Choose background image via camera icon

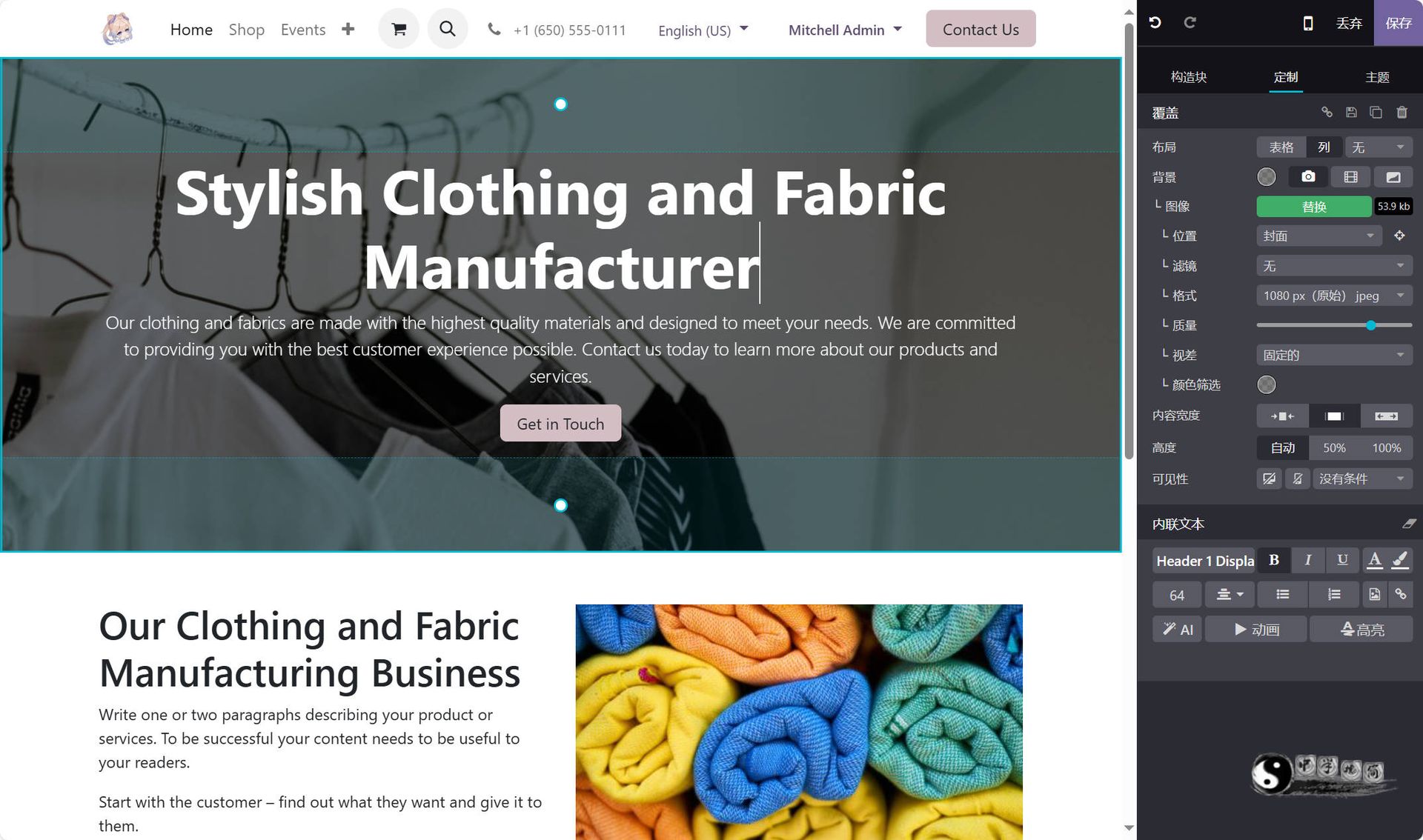pos(1308,177)
